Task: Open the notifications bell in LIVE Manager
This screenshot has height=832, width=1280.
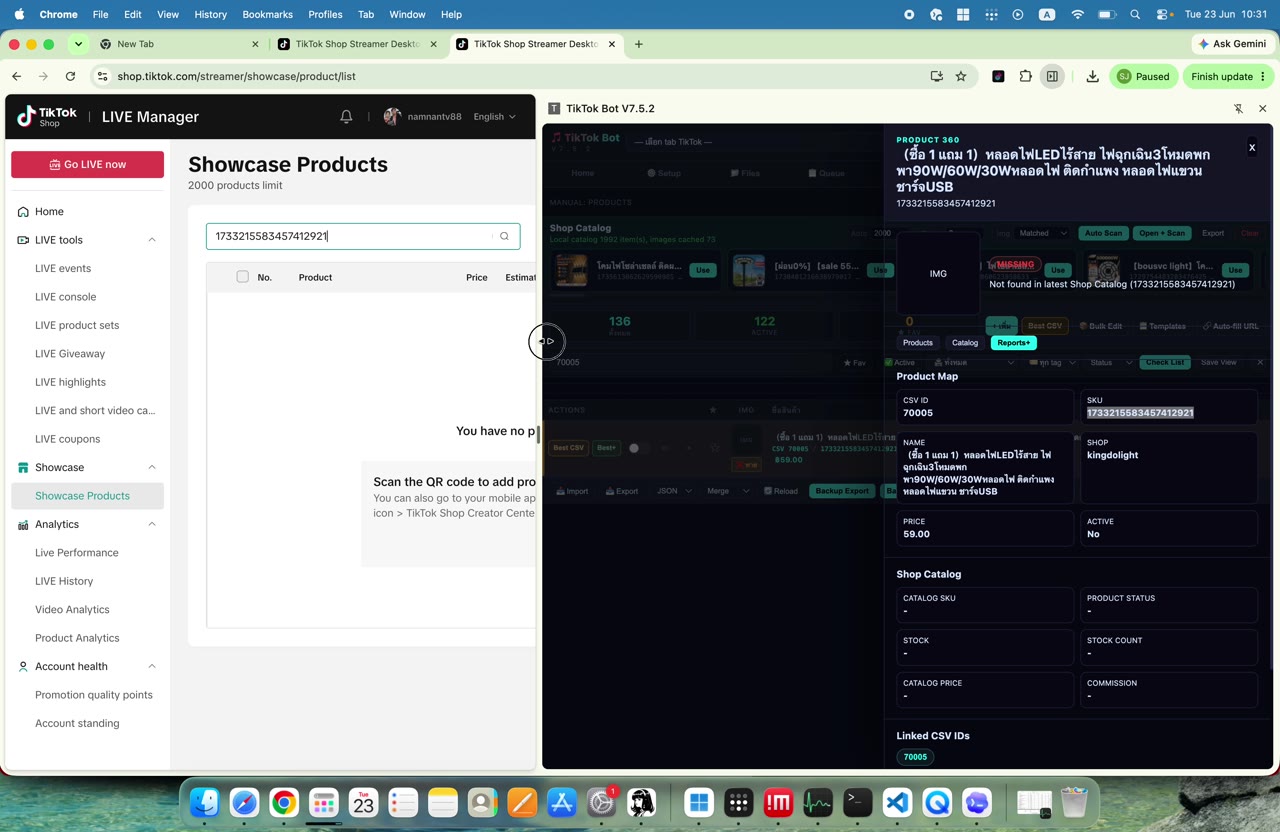Action: [x=346, y=117]
